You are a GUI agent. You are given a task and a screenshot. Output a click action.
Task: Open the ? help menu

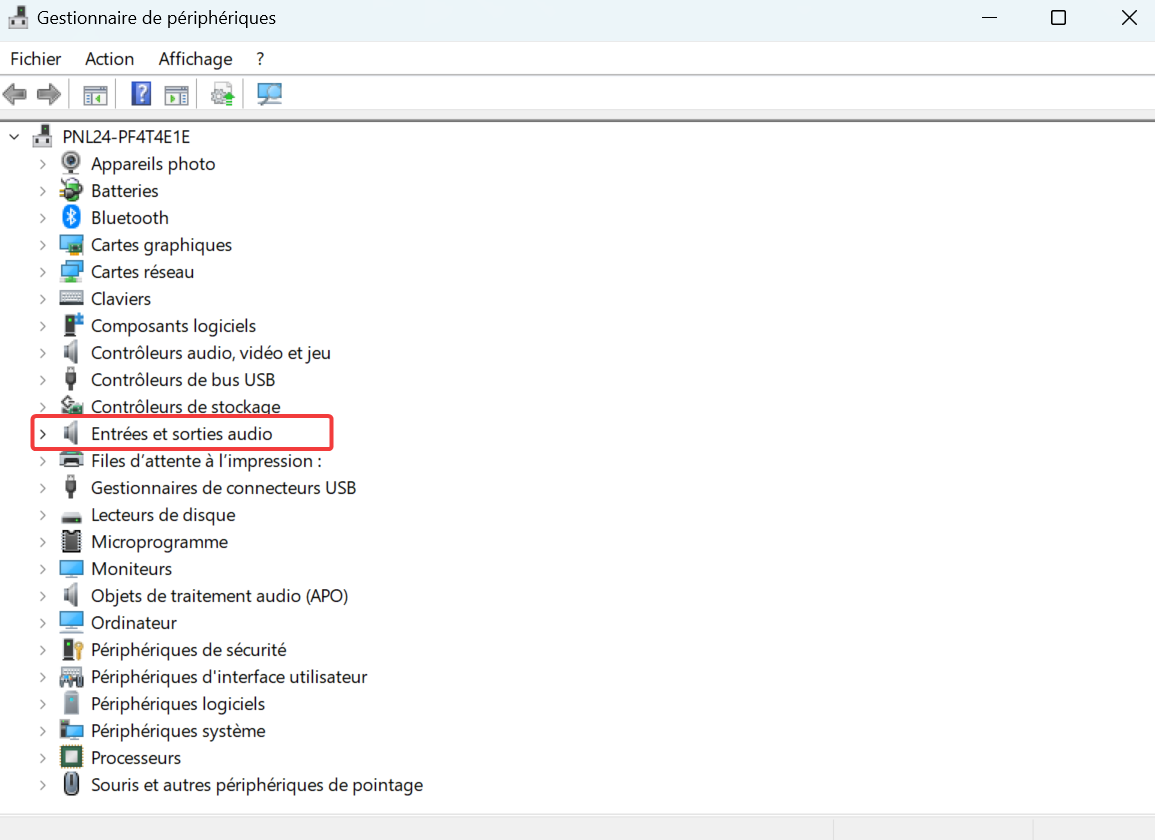260,59
